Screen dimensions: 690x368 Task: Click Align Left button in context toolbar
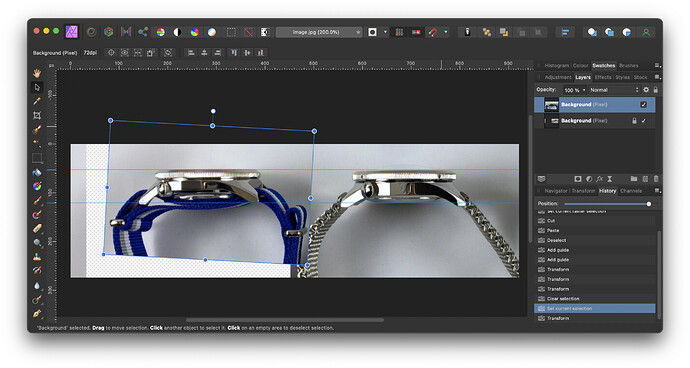[191, 53]
